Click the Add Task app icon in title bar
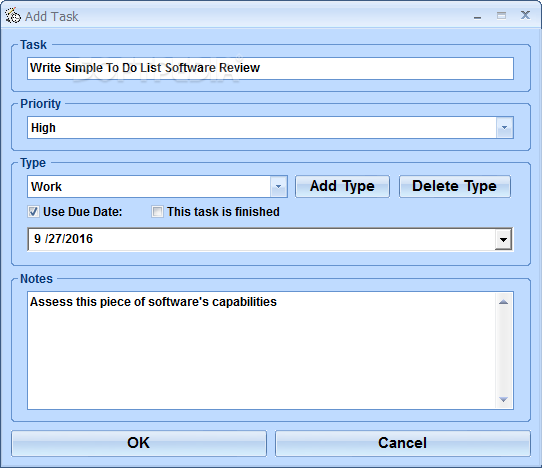The height and width of the screenshot is (468, 542). click(x=13, y=16)
